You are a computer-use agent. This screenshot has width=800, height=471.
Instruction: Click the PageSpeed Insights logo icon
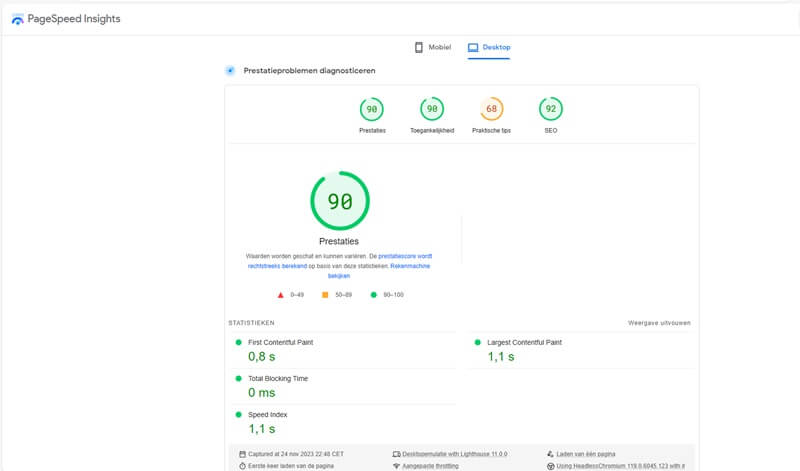[17, 19]
